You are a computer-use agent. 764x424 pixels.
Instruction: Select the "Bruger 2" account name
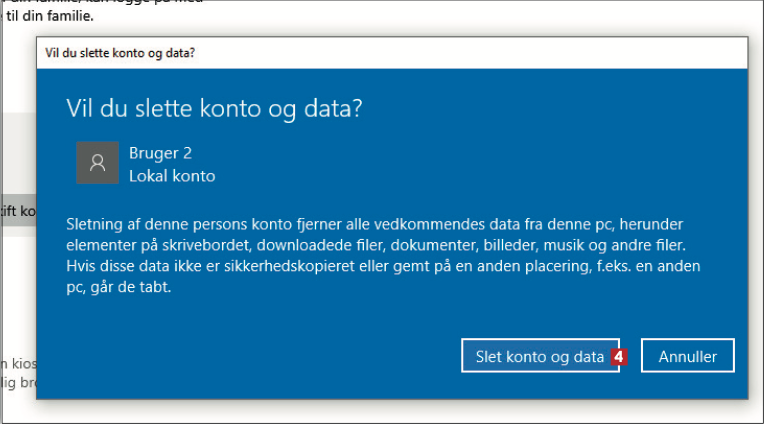pos(160,153)
